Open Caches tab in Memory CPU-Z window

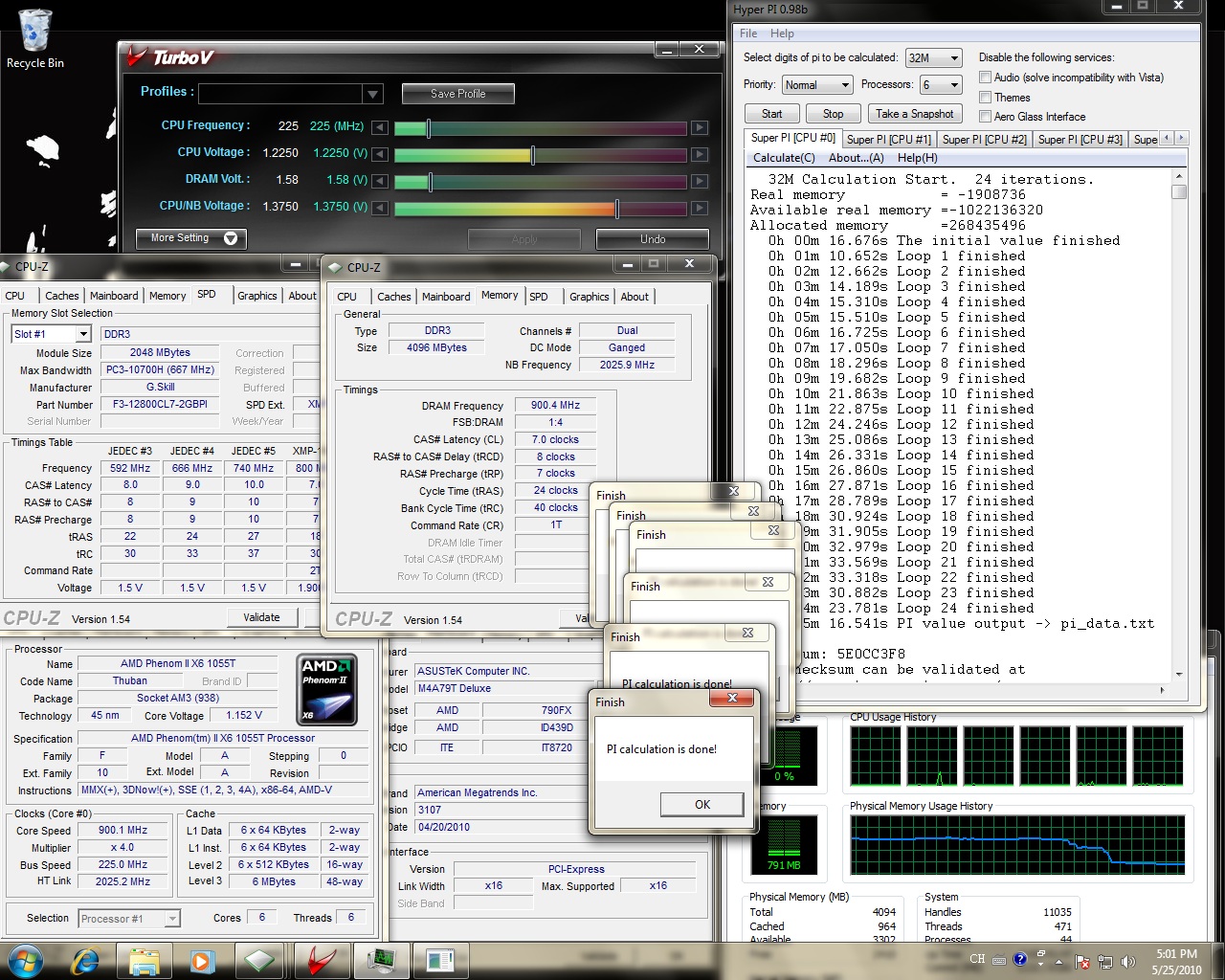click(393, 297)
